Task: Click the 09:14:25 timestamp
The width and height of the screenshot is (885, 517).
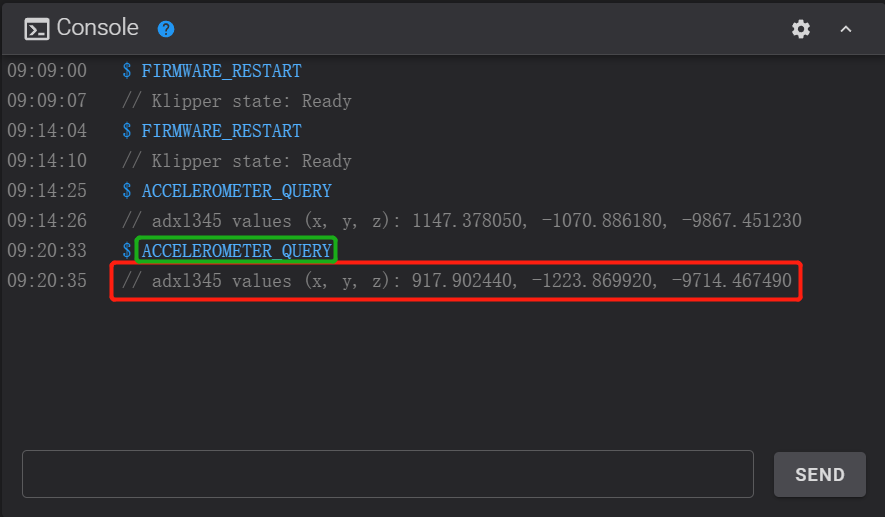Action: 47,191
